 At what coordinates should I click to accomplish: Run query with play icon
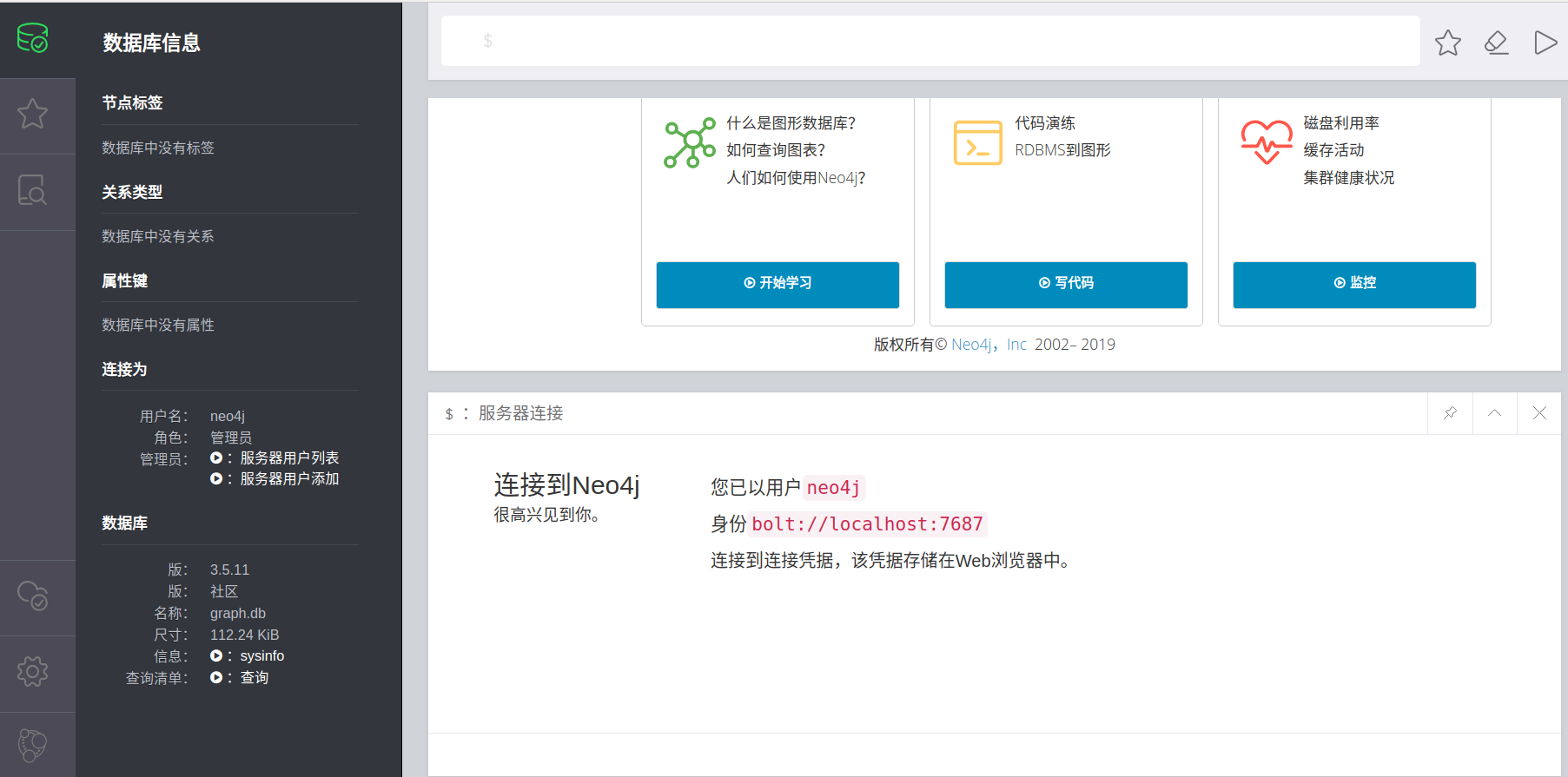1545,43
